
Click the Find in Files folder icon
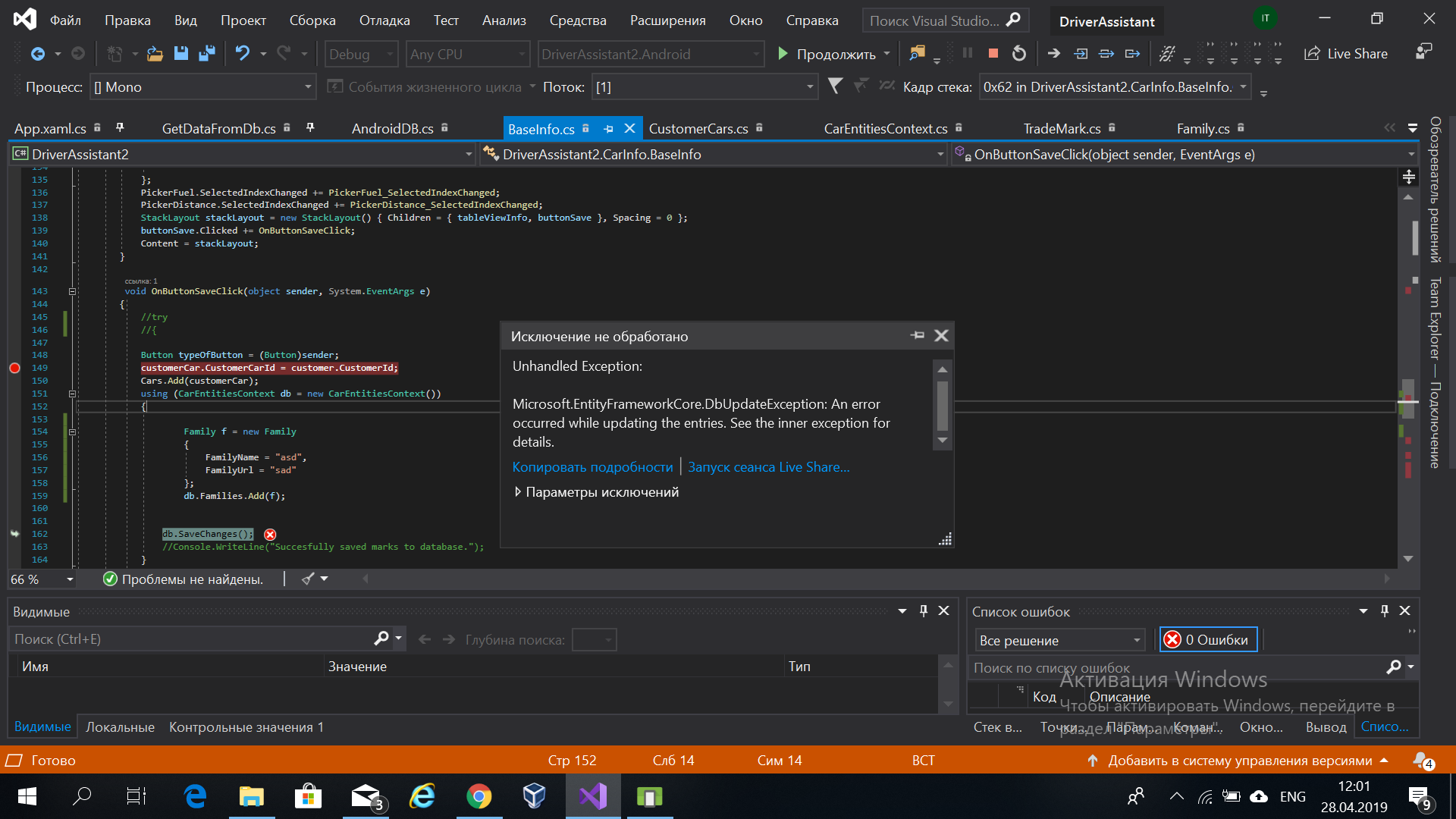[x=918, y=54]
